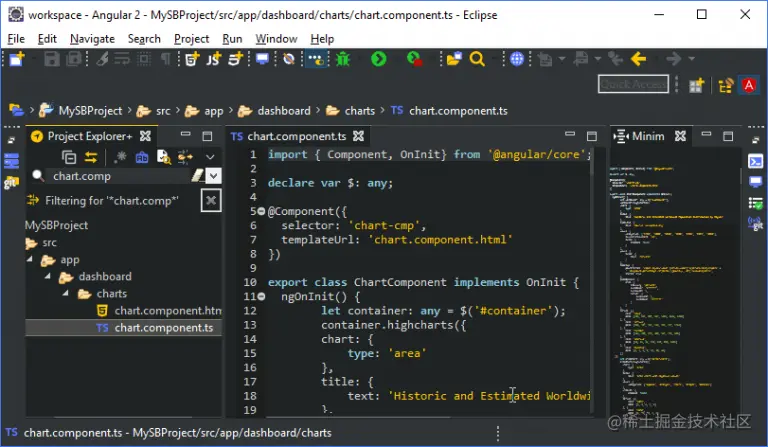Screen dimensions: 768x447
Task: Clear the filter text eraser icon
Action: click(x=198, y=176)
